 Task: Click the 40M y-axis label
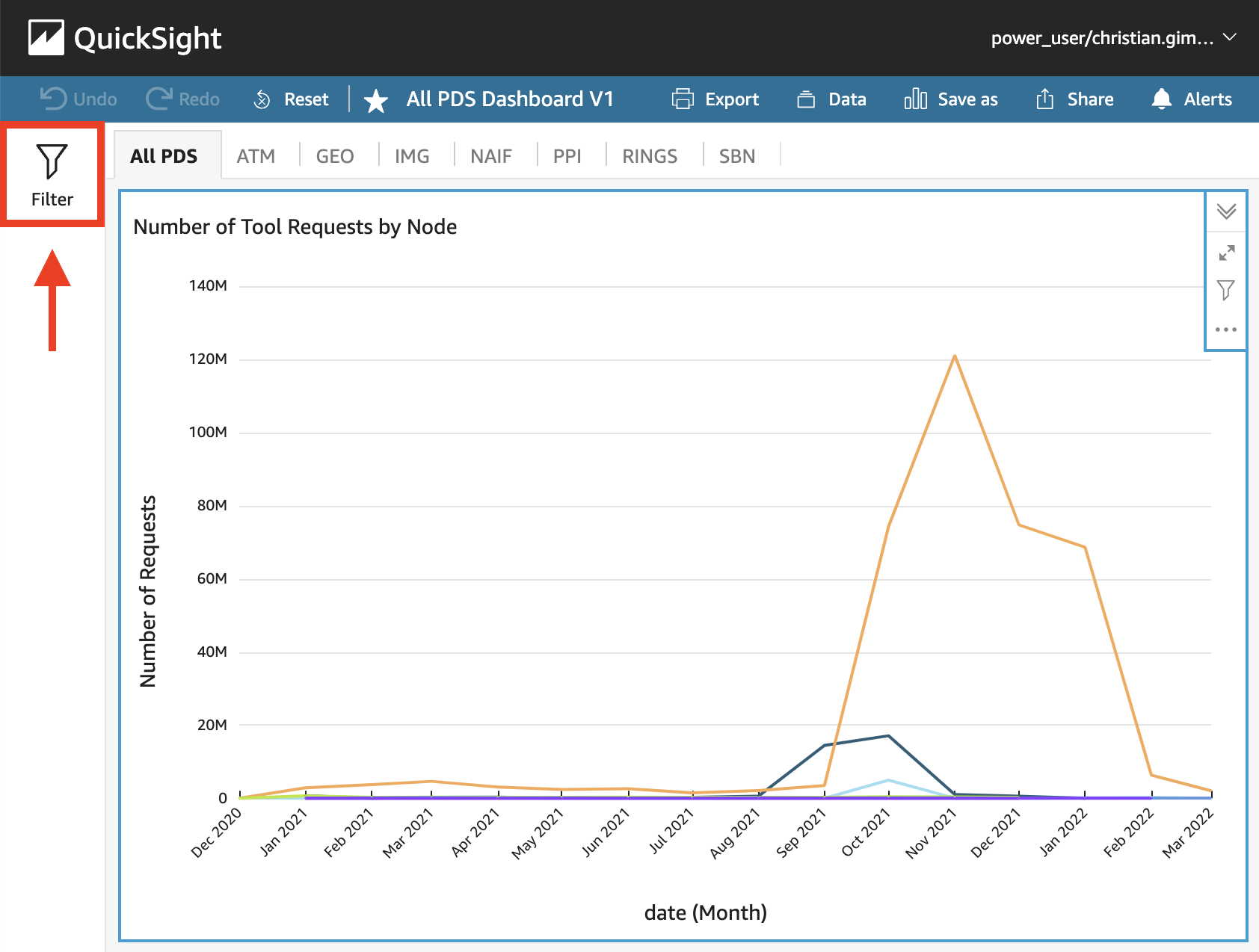(212, 652)
